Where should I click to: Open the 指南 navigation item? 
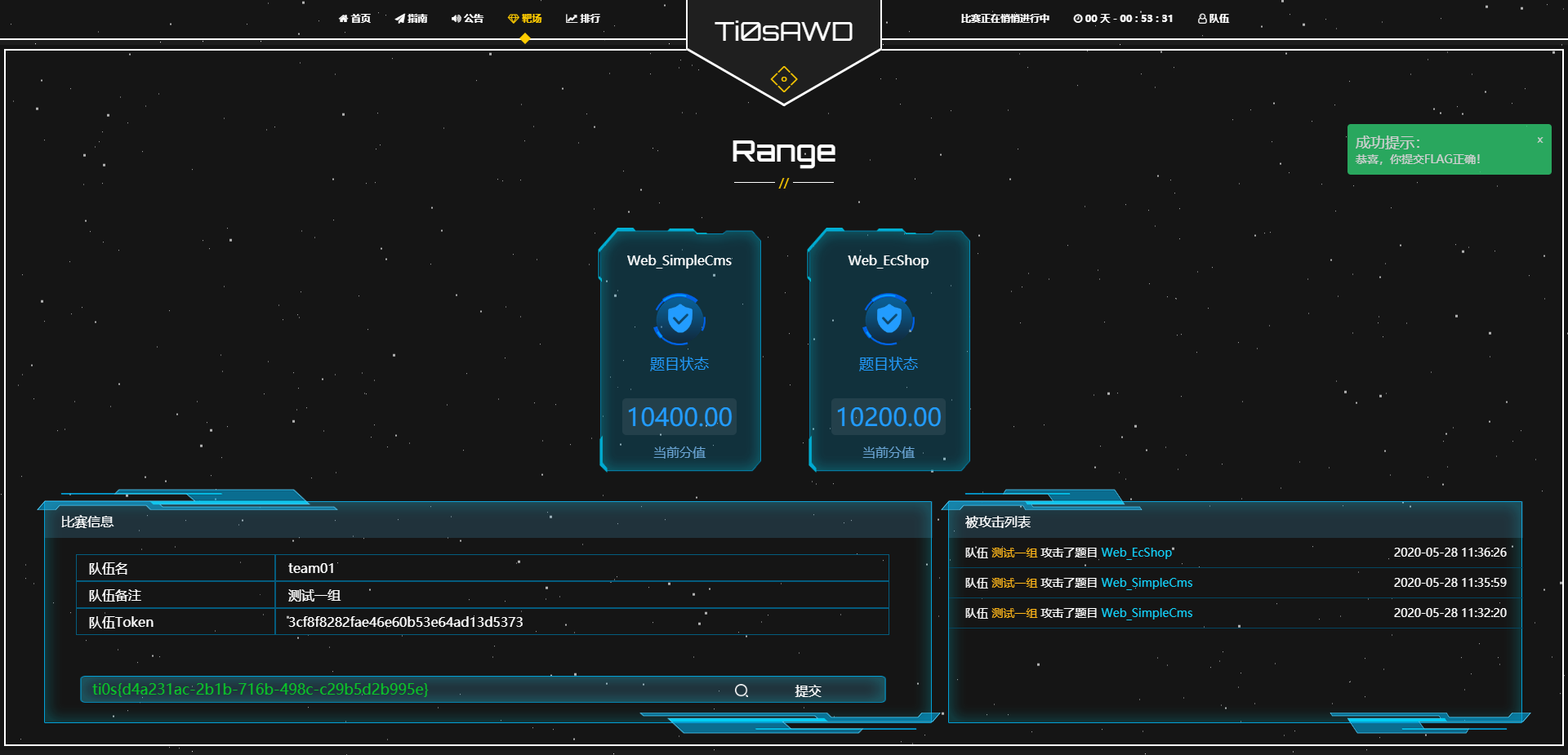point(412,18)
